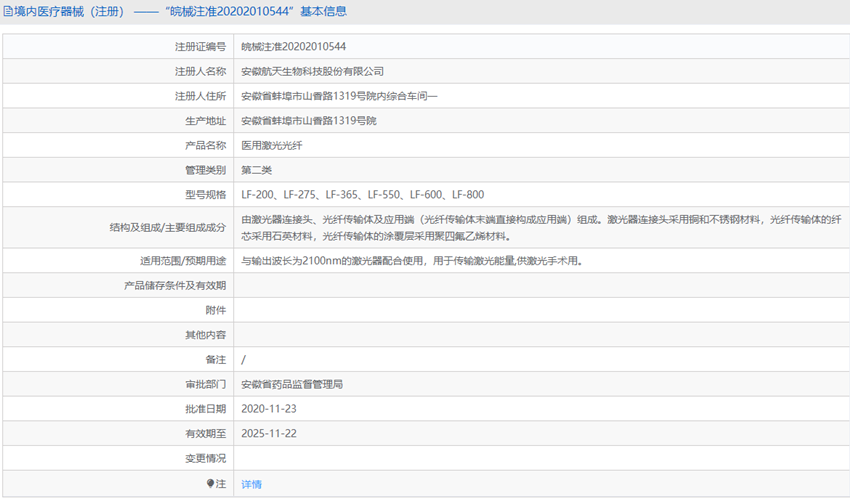Click the 批准日期 label
The height and width of the screenshot is (498, 850).
[x=205, y=409]
